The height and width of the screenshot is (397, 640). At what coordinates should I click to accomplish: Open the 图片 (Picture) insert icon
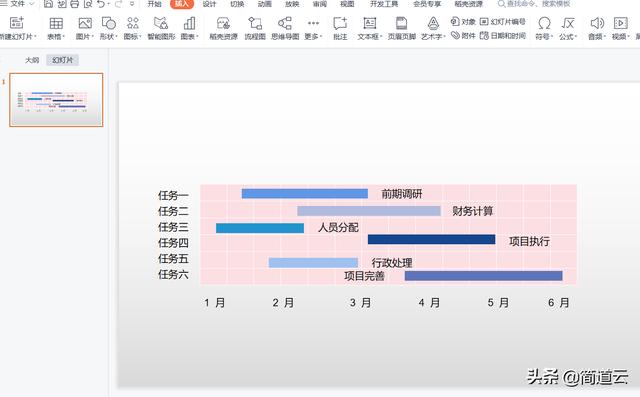pyautogui.click(x=85, y=23)
